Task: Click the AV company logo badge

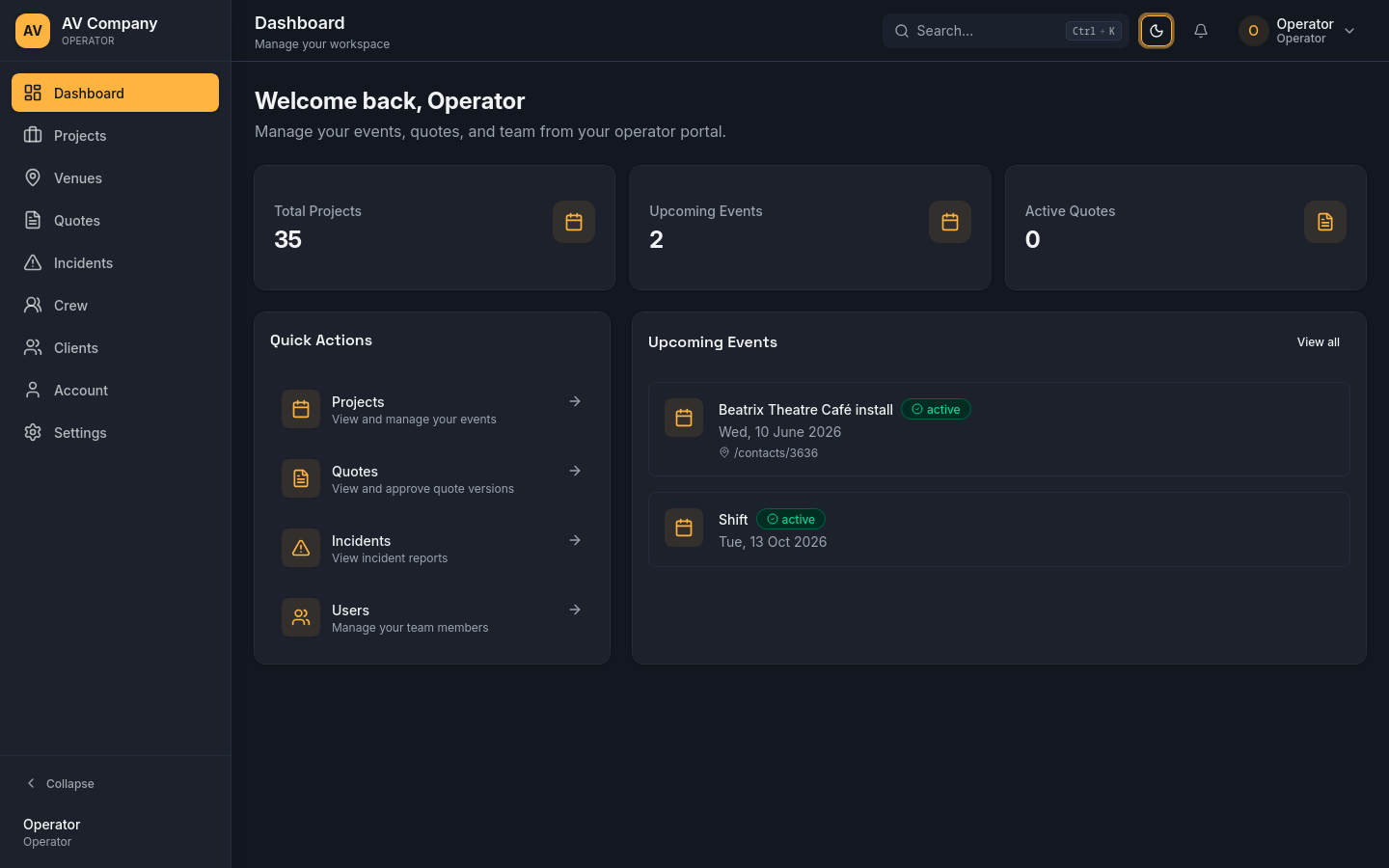Action: tap(33, 31)
